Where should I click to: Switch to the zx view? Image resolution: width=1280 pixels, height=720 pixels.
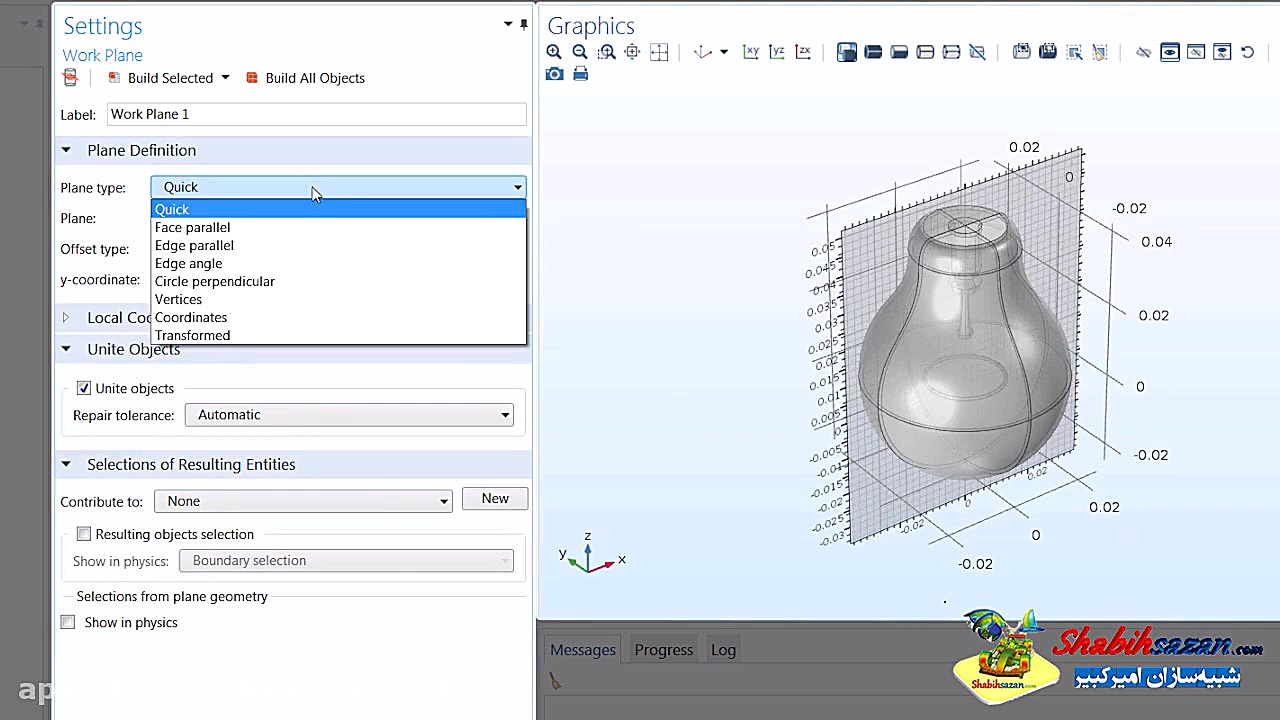pyautogui.click(x=803, y=52)
